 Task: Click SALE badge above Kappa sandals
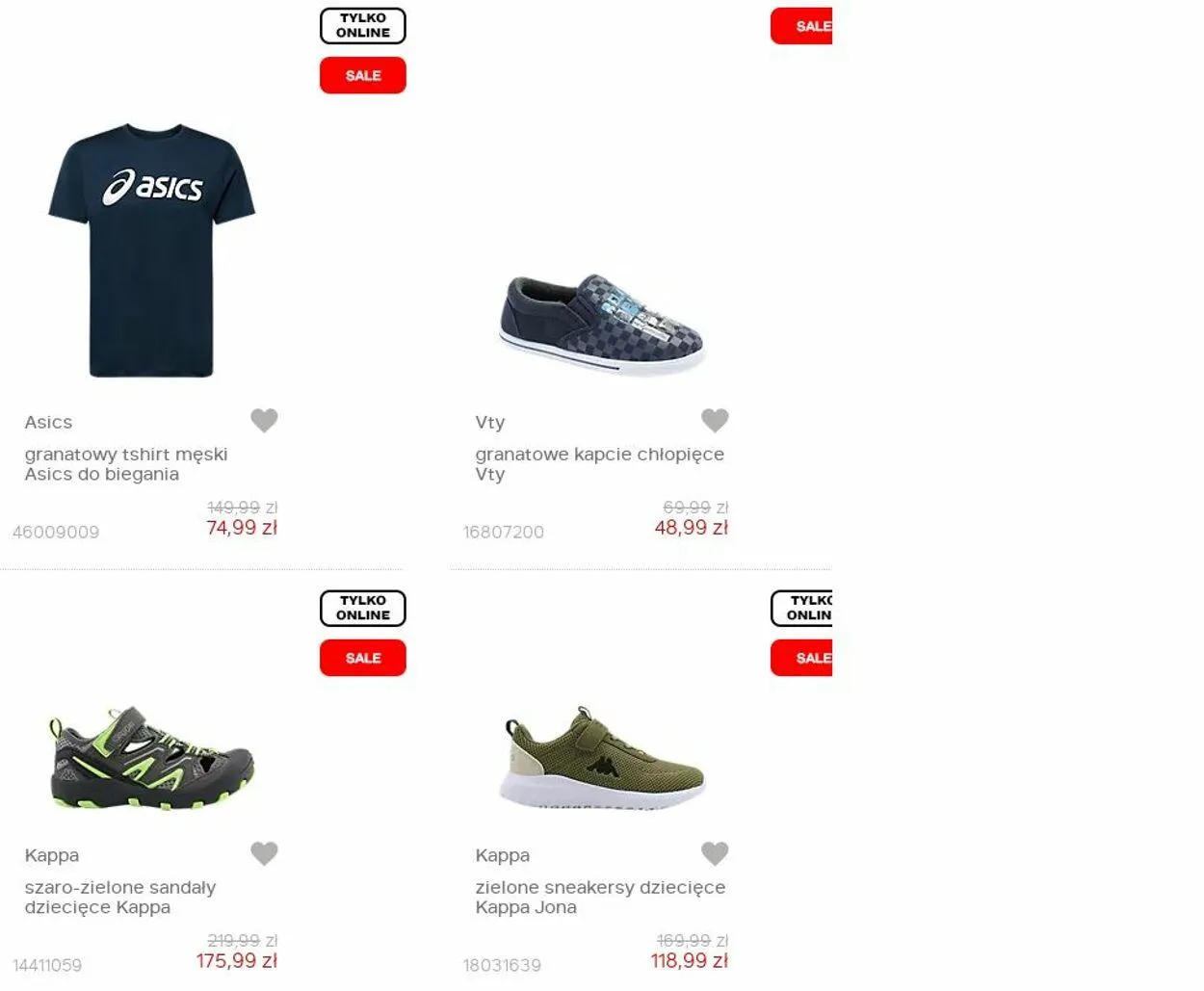pyautogui.click(x=363, y=658)
